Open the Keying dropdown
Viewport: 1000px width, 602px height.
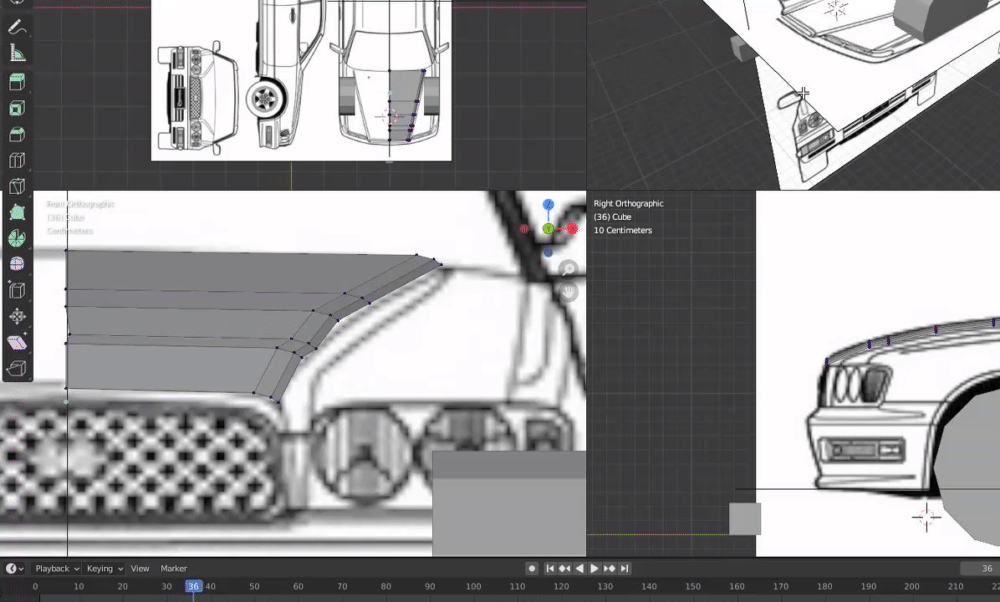(x=104, y=568)
